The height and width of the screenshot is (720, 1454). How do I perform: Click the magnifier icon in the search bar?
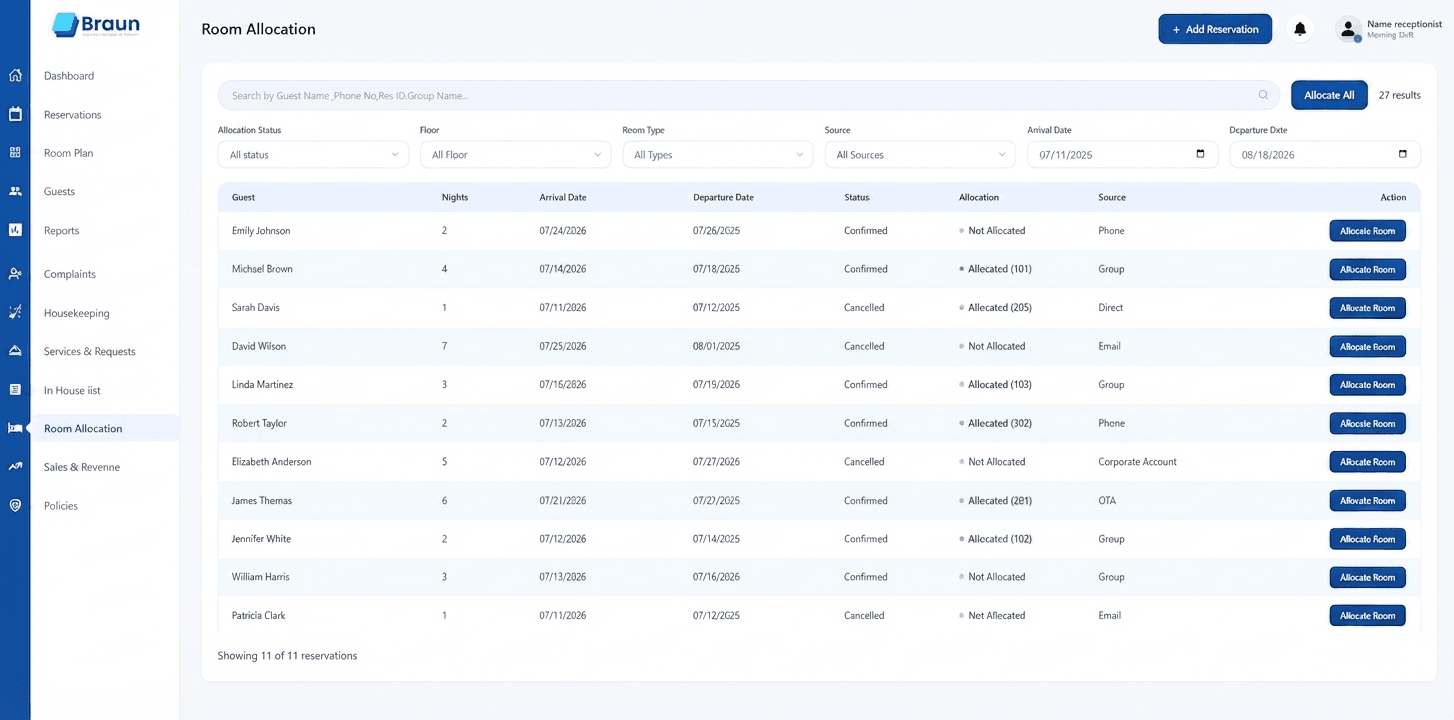pyautogui.click(x=1264, y=95)
